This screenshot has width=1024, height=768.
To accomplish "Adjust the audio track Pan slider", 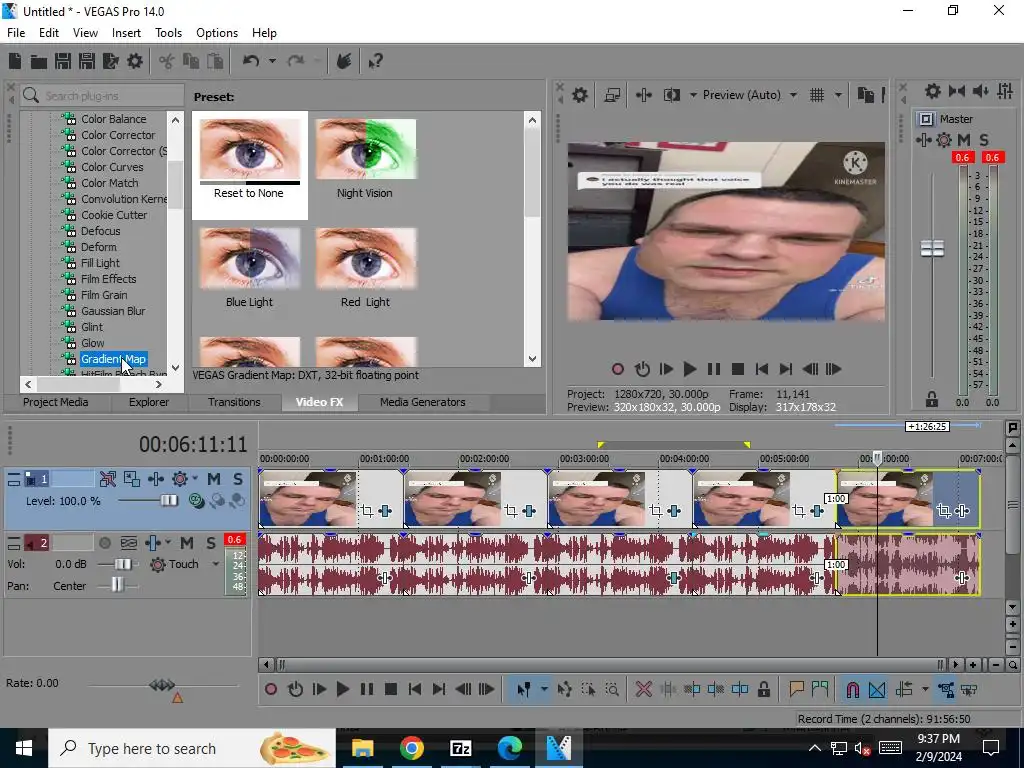I will (x=117, y=584).
